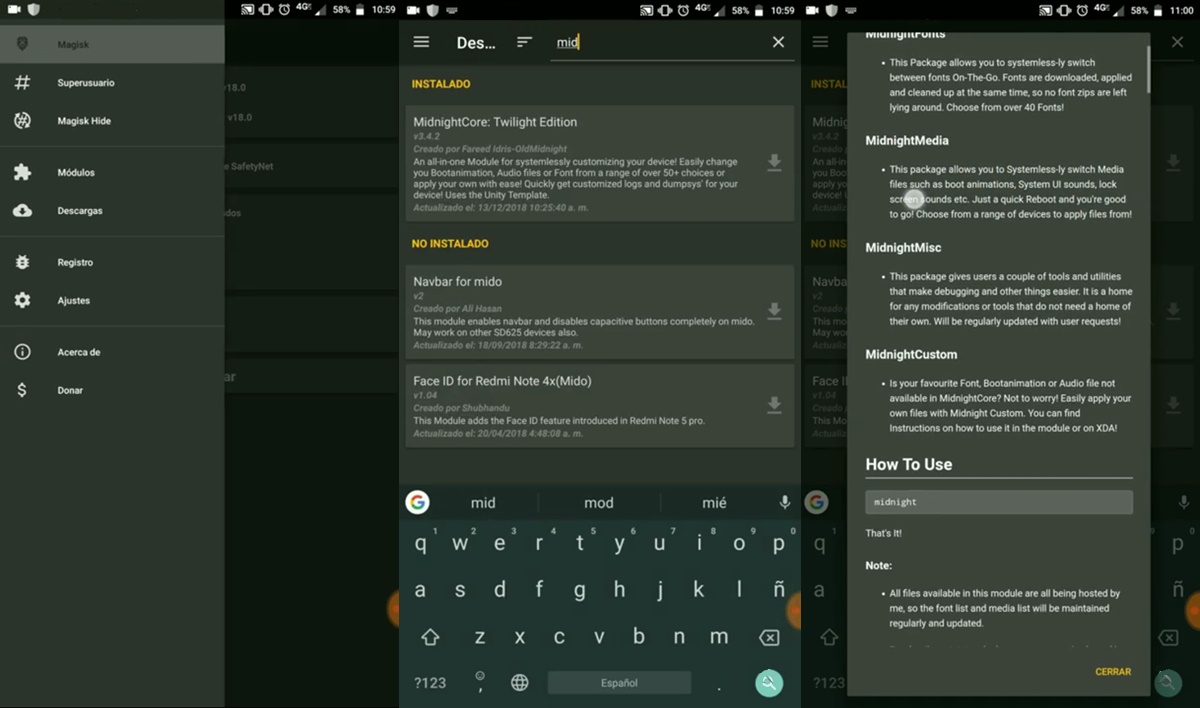The image size is (1200, 708).
Task: Tap the ñ key on keyboard
Action: tap(779, 590)
